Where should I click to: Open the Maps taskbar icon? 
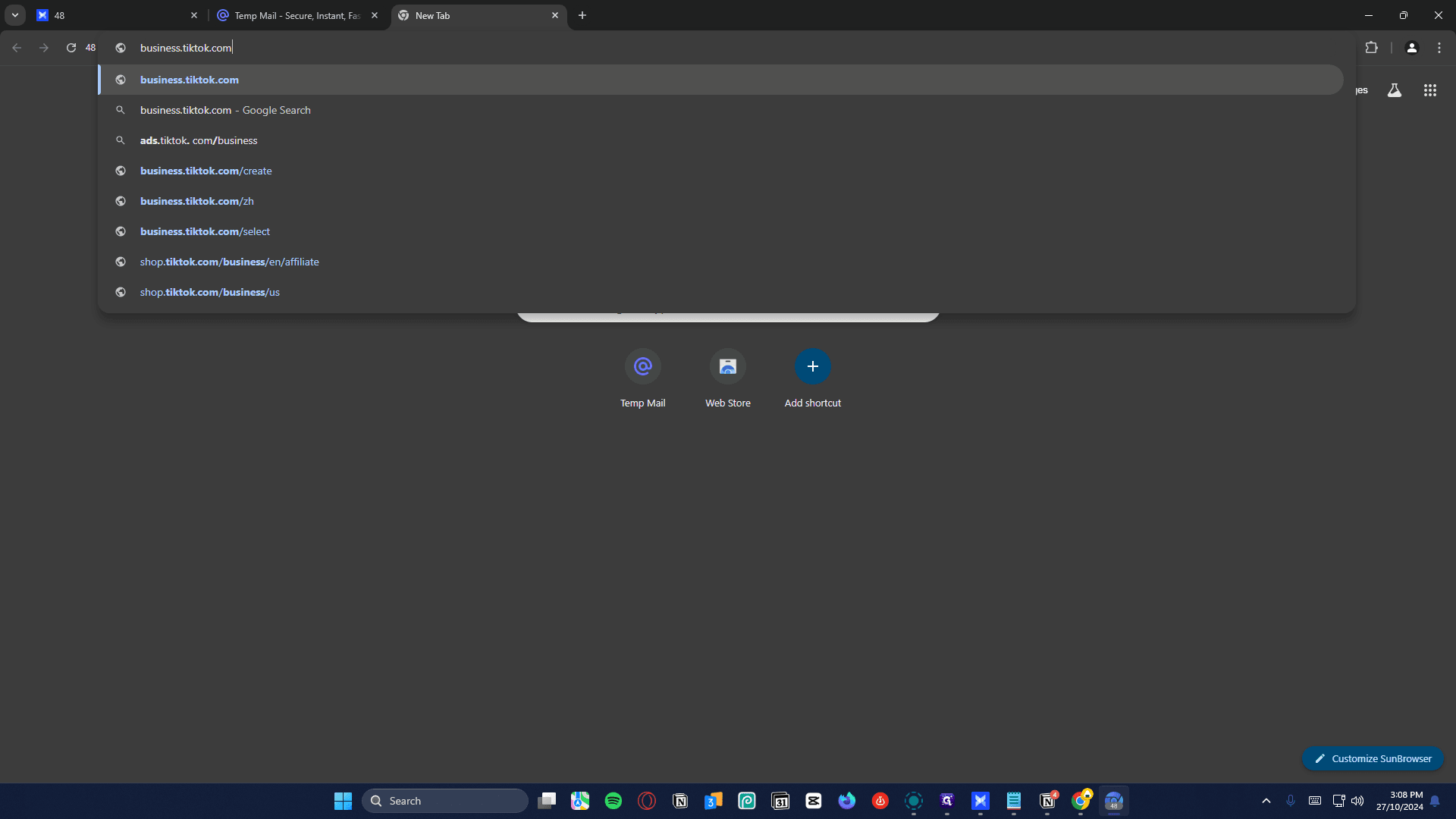[x=580, y=801]
